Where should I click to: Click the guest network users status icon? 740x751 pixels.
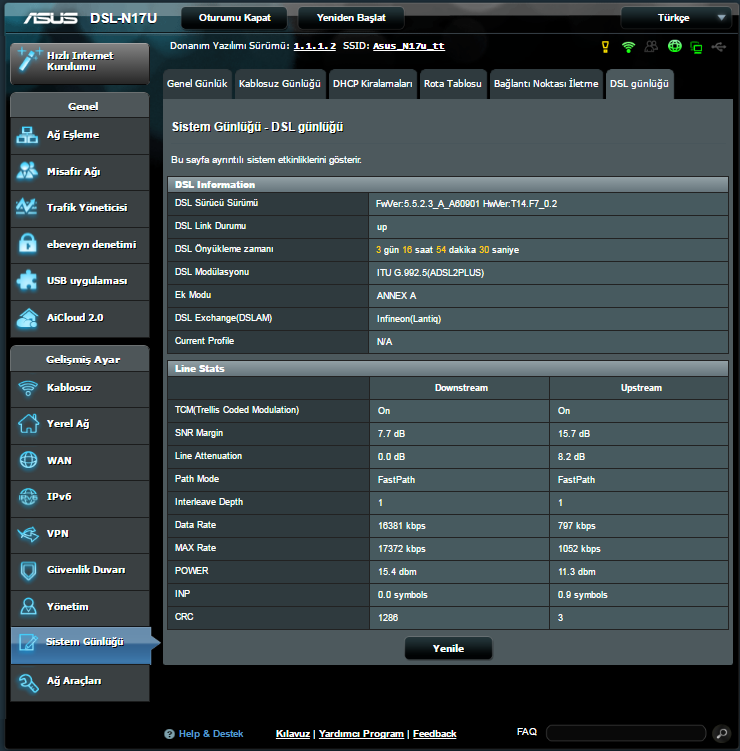[x=651, y=46]
